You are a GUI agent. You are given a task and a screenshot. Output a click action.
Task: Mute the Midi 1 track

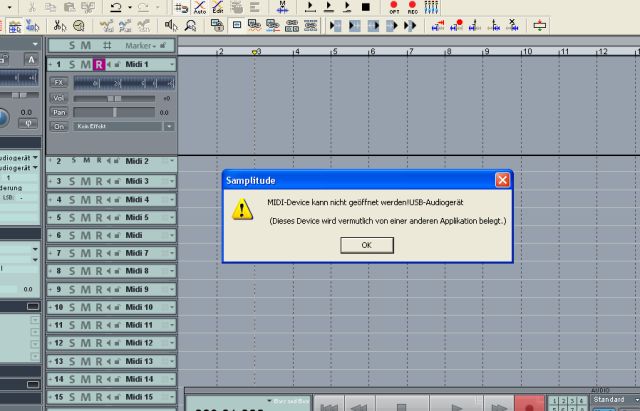[85, 64]
